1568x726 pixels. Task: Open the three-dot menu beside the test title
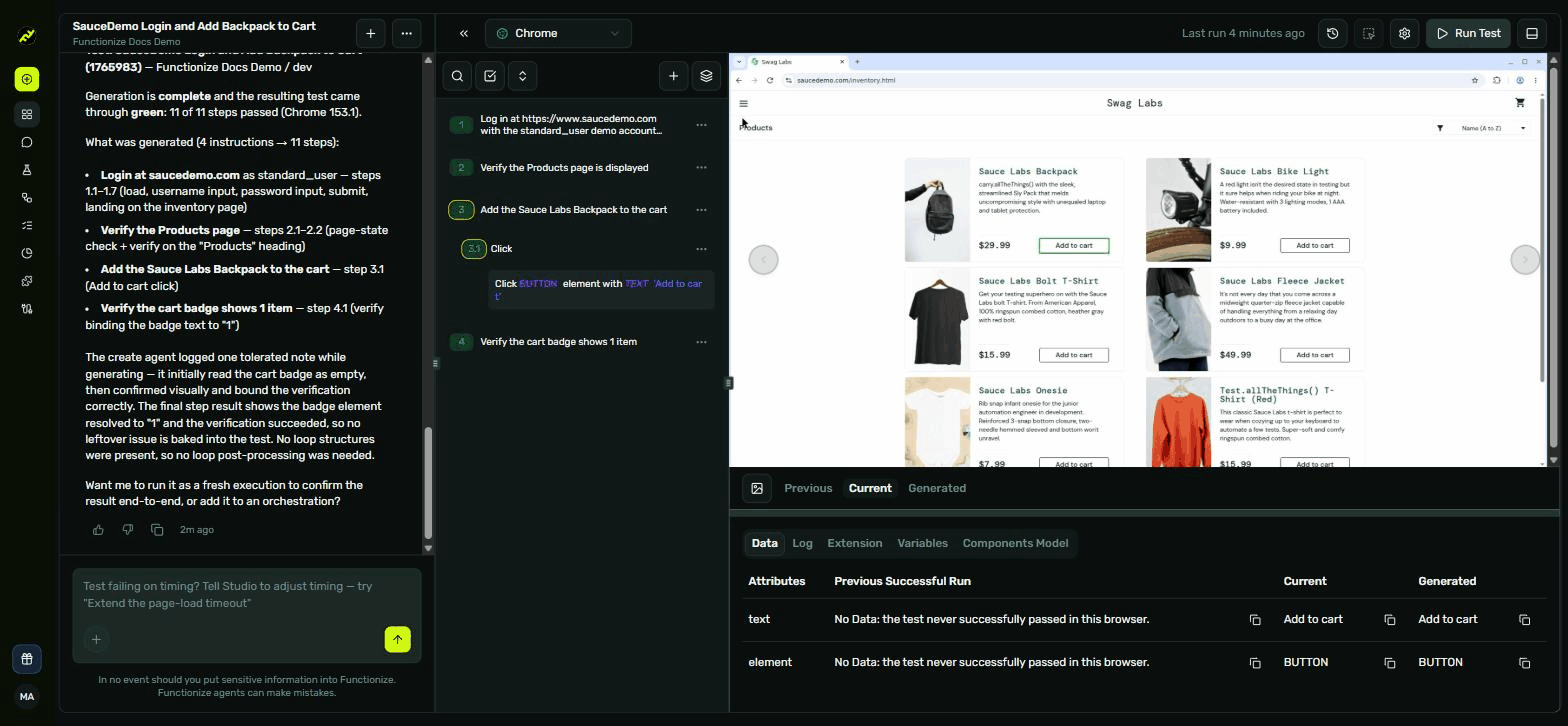pos(406,33)
